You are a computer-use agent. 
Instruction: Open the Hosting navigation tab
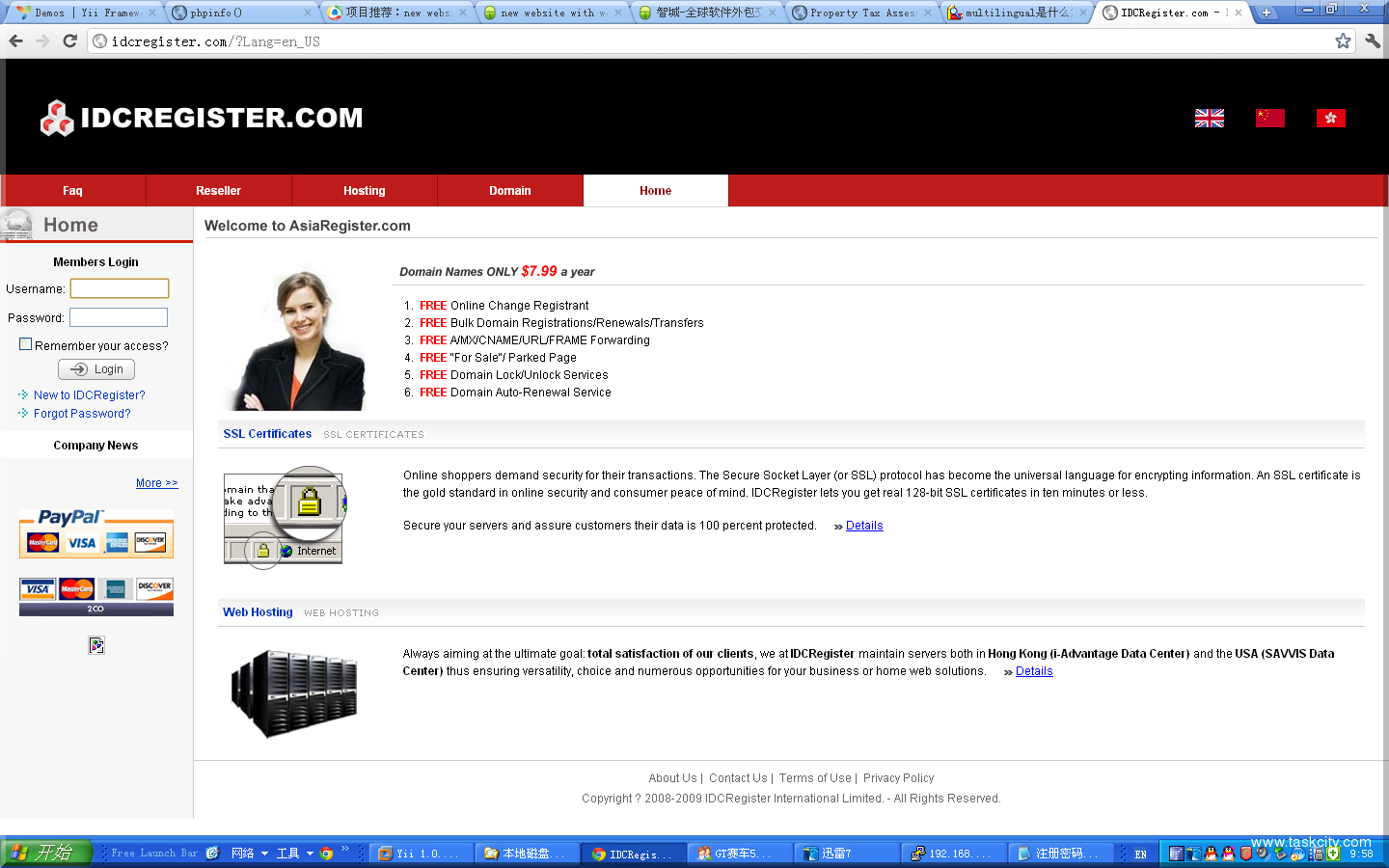click(x=365, y=191)
